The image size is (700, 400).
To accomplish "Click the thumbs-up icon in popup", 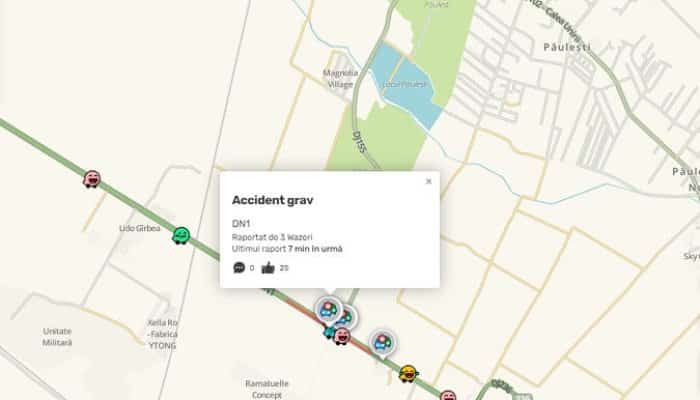I will click(268, 267).
